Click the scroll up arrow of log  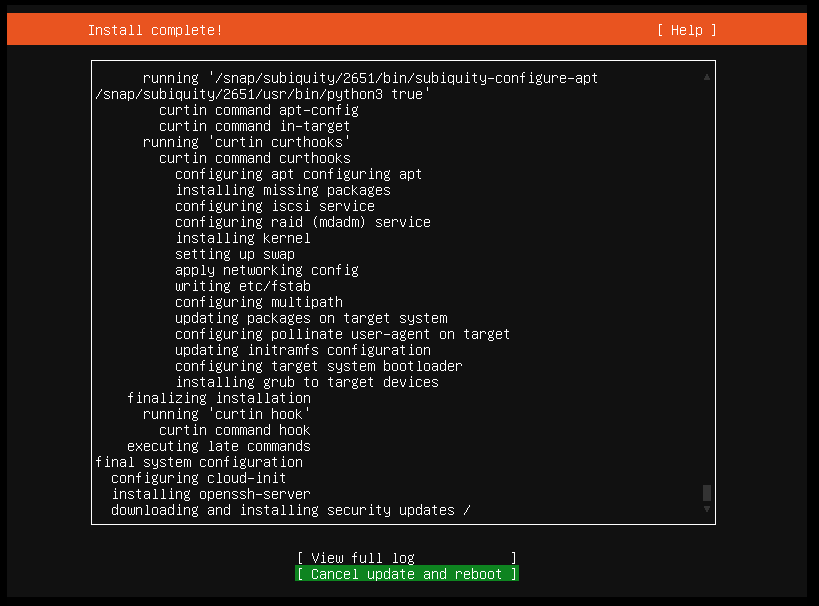tap(707, 77)
